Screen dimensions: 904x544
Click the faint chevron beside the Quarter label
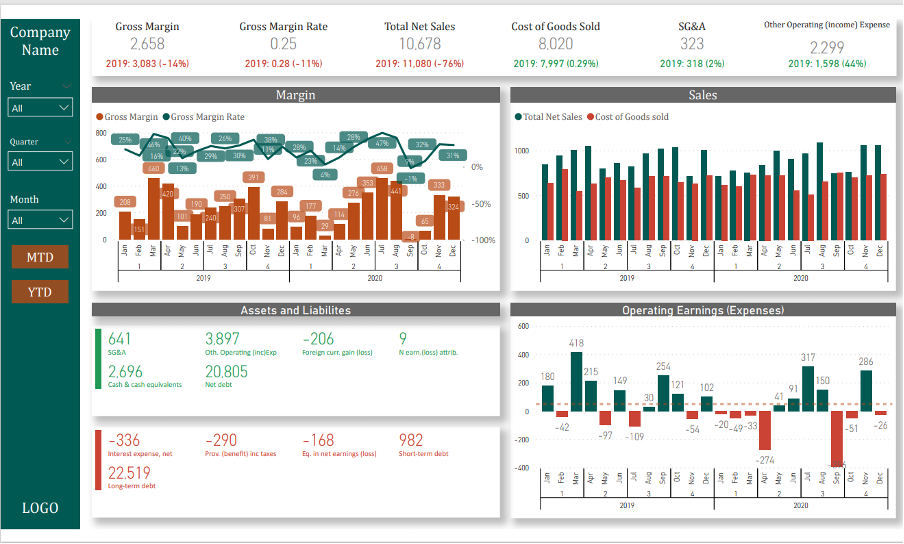(x=66, y=142)
